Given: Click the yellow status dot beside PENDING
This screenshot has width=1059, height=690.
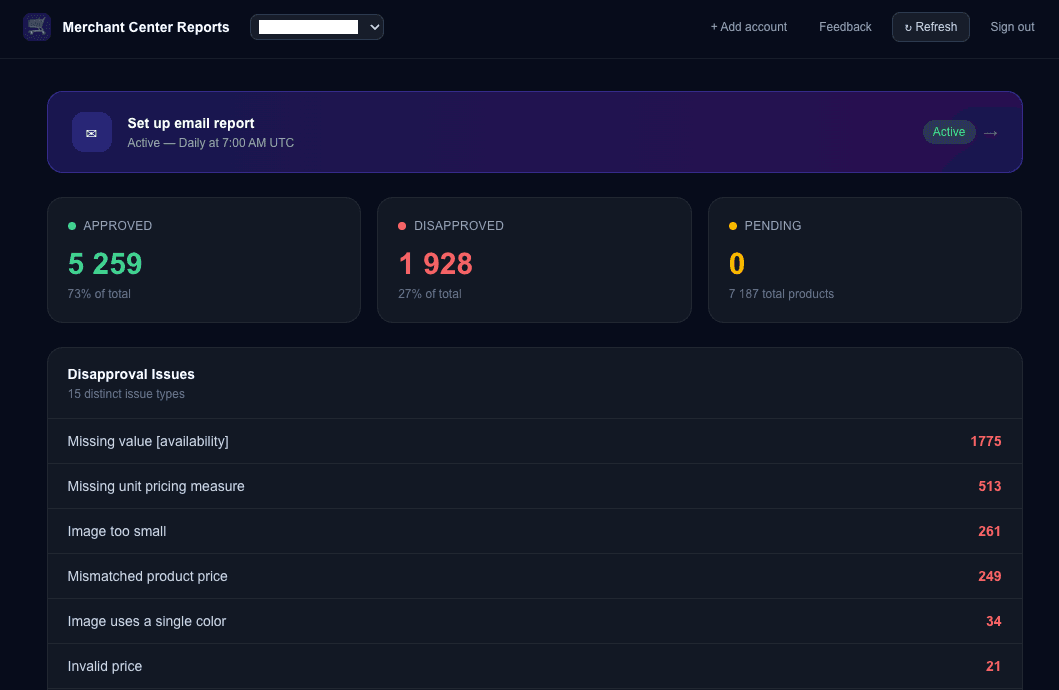Looking at the screenshot, I should pos(732,226).
